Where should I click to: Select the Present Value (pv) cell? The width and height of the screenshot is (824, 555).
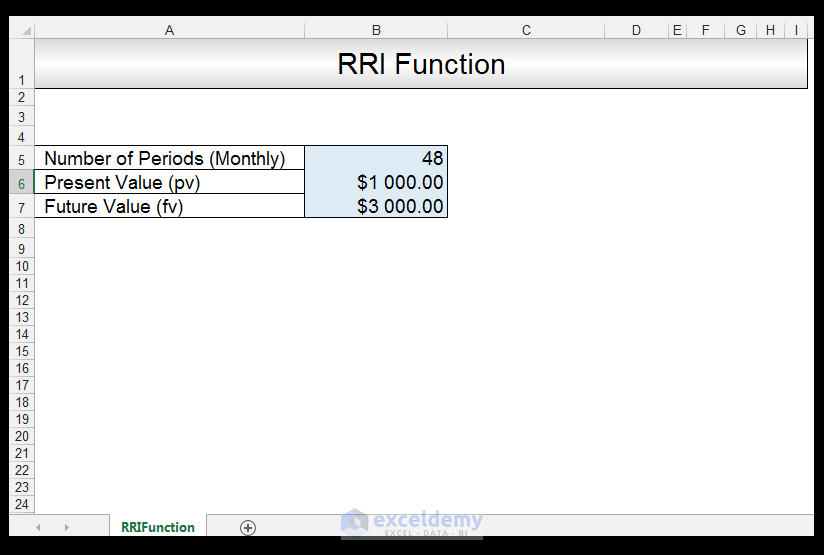point(169,182)
